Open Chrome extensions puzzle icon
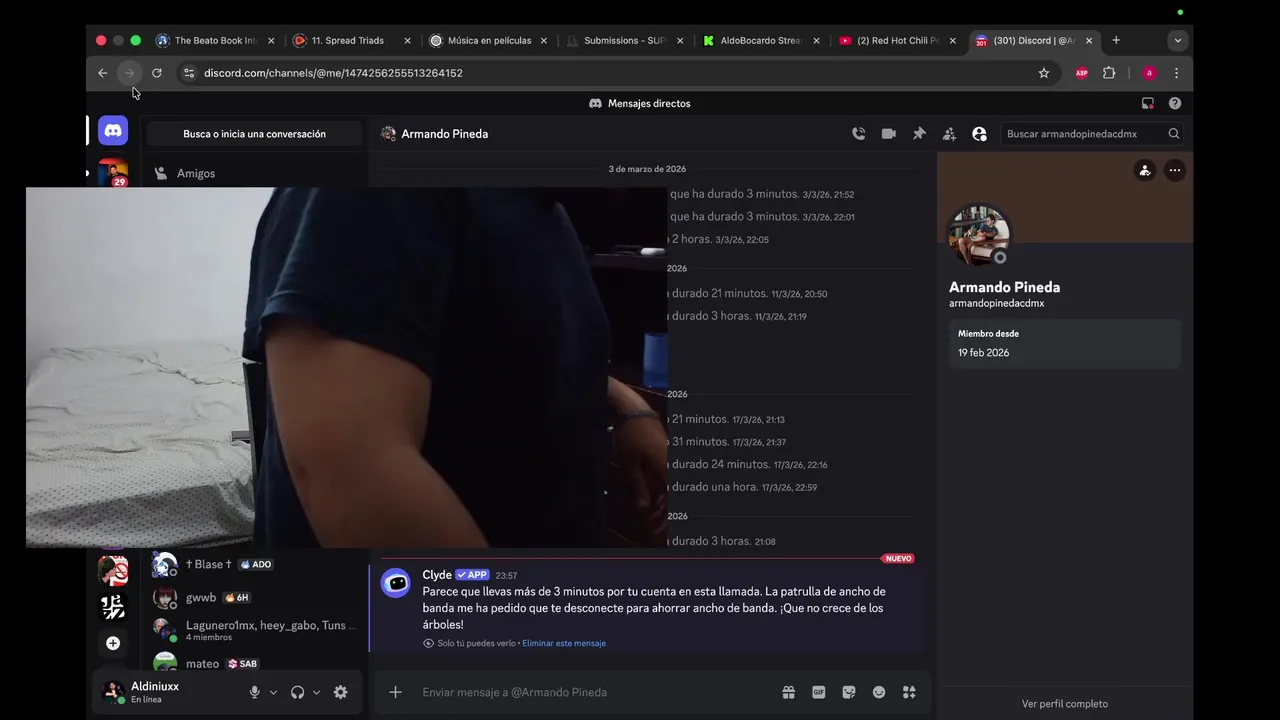The width and height of the screenshot is (1280, 720). (1109, 73)
